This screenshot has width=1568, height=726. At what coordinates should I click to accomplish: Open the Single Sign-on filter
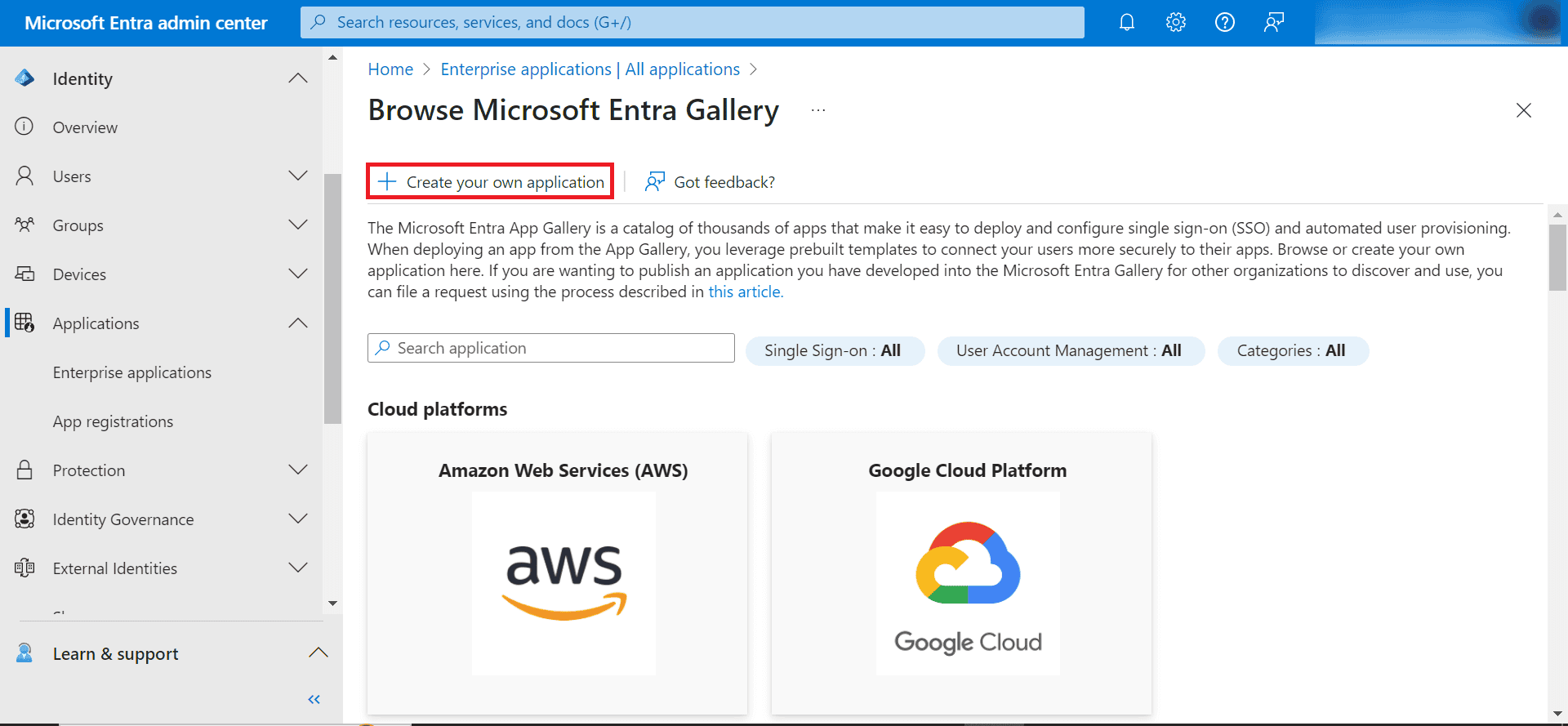pos(834,350)
